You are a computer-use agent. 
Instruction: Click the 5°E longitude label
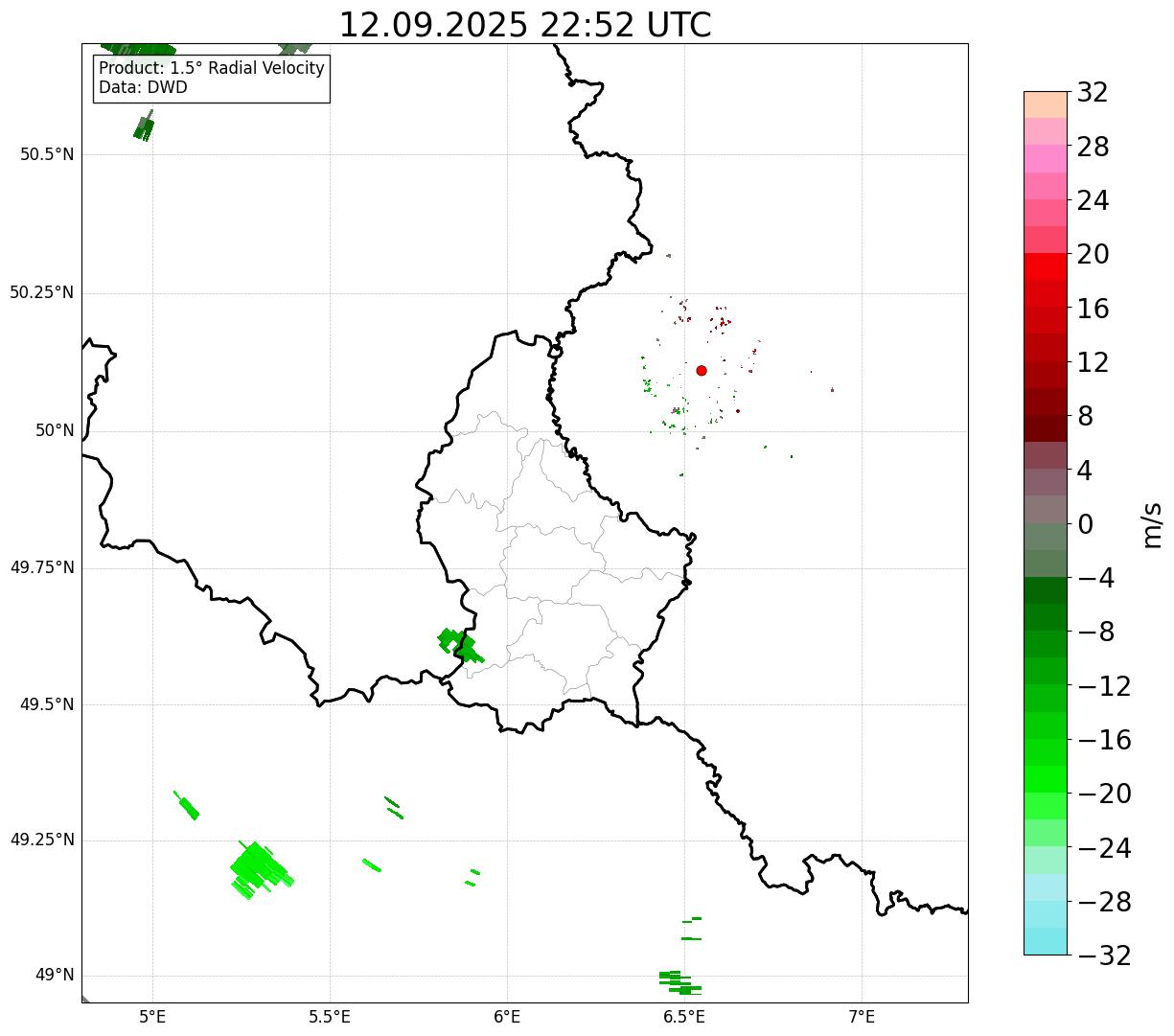tap(152, 1017)
